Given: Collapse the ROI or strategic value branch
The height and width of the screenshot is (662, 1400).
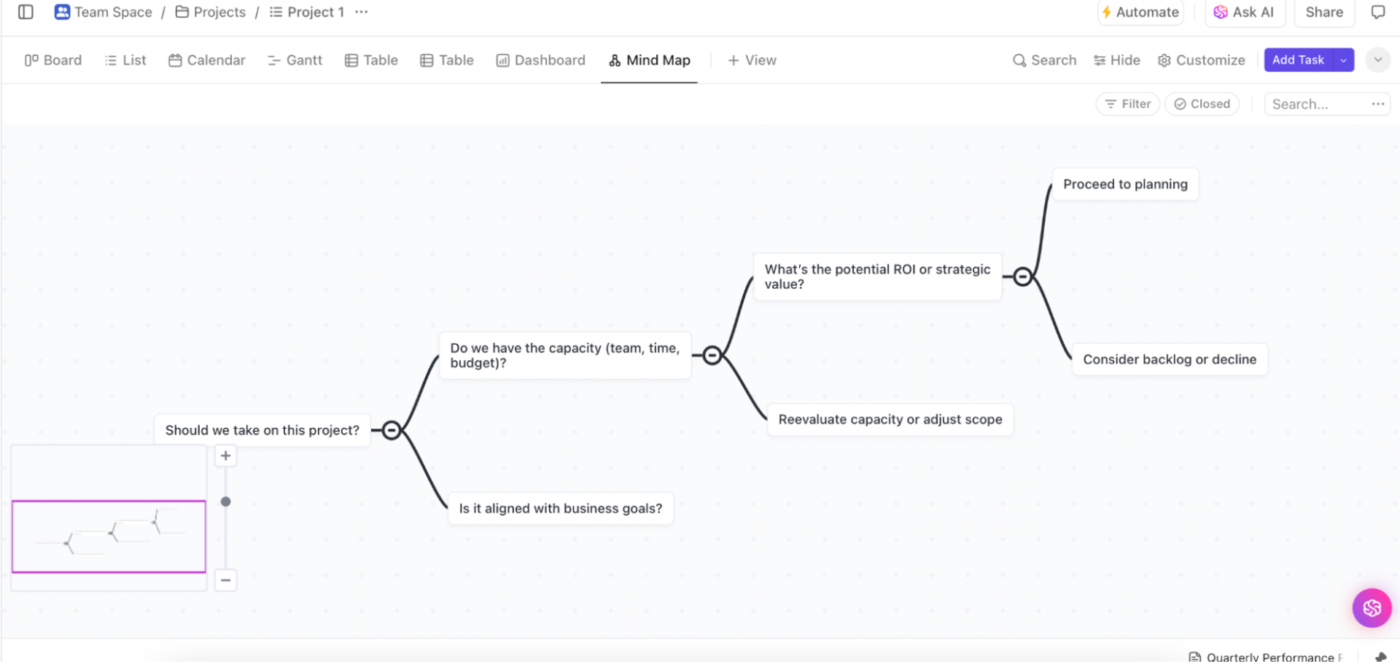Looking at the screenshot, I should click(1022, 277).
